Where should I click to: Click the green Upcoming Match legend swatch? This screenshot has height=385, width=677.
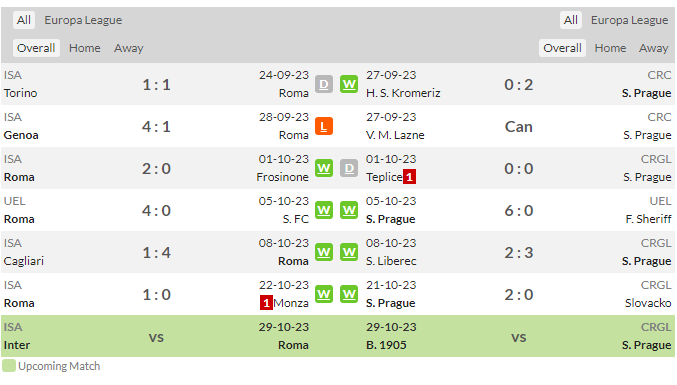pos(9,366)
